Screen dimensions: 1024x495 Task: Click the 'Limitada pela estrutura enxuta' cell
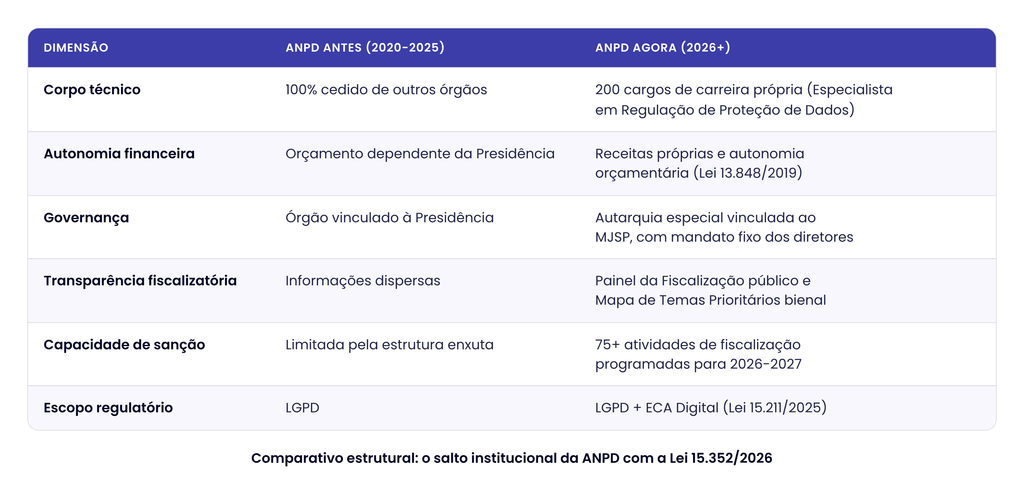[x=389, y=344]
